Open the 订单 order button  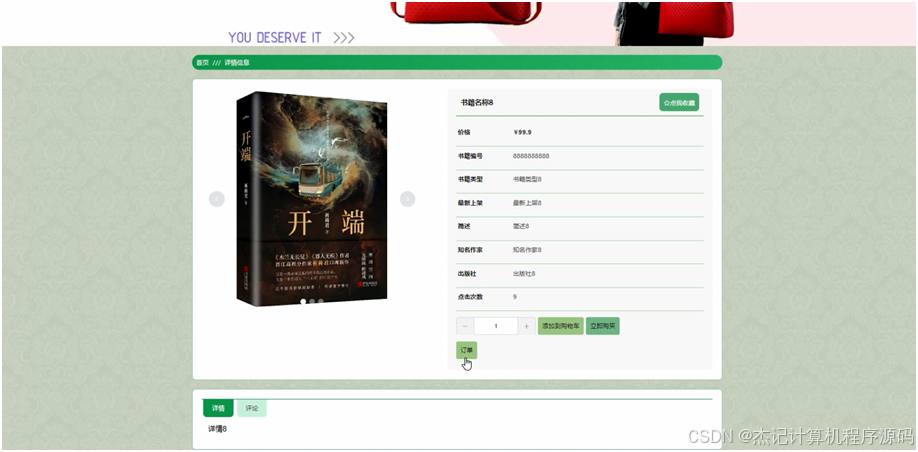(467, 350)
